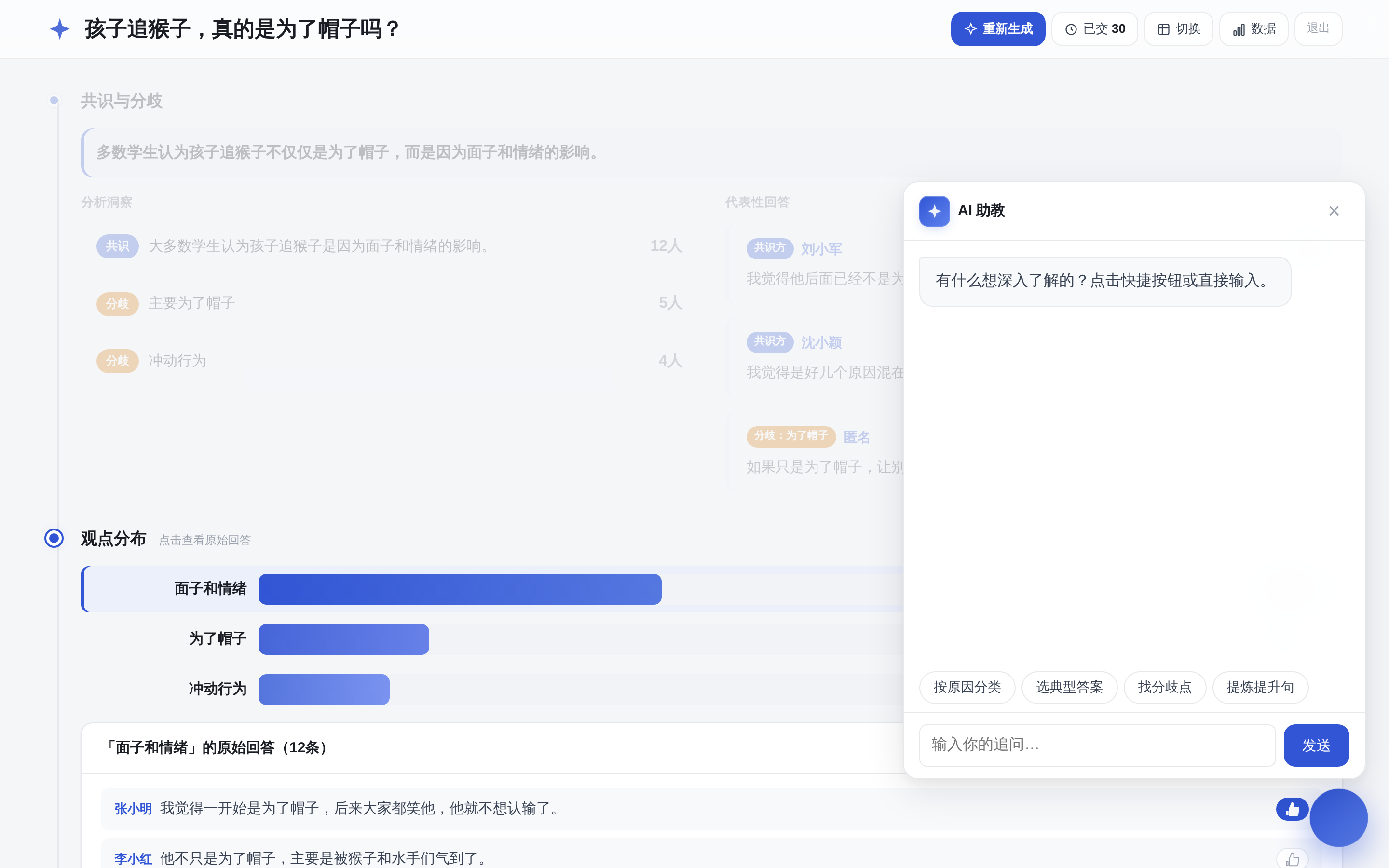This screenshot has height=868, width=1389.
Task: Select the 面子和情绪 distribution bar
Action: tap(459, 589)
